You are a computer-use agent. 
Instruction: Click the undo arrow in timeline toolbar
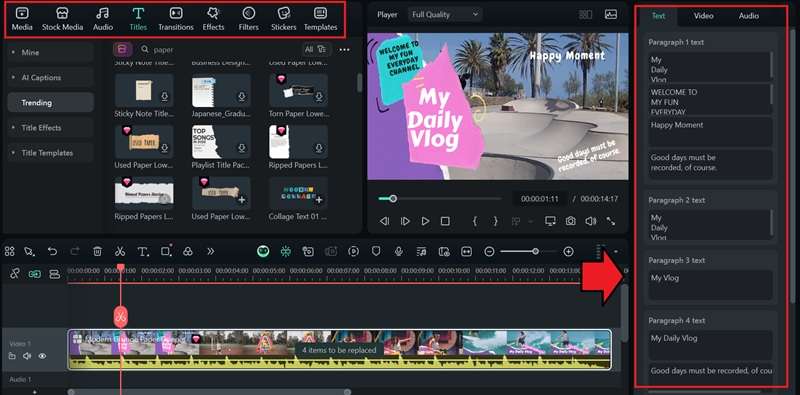click(x=52, y=251)
